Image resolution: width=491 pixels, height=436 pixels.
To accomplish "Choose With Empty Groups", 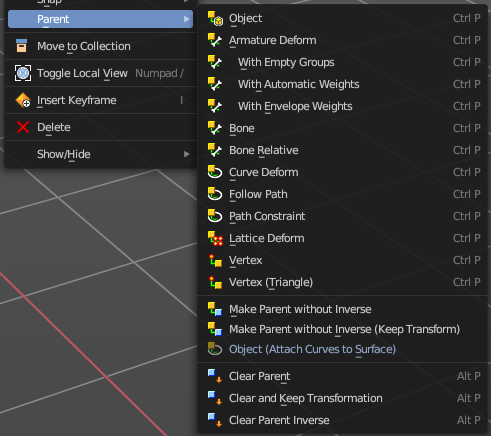I will click(x=343, y=62).
